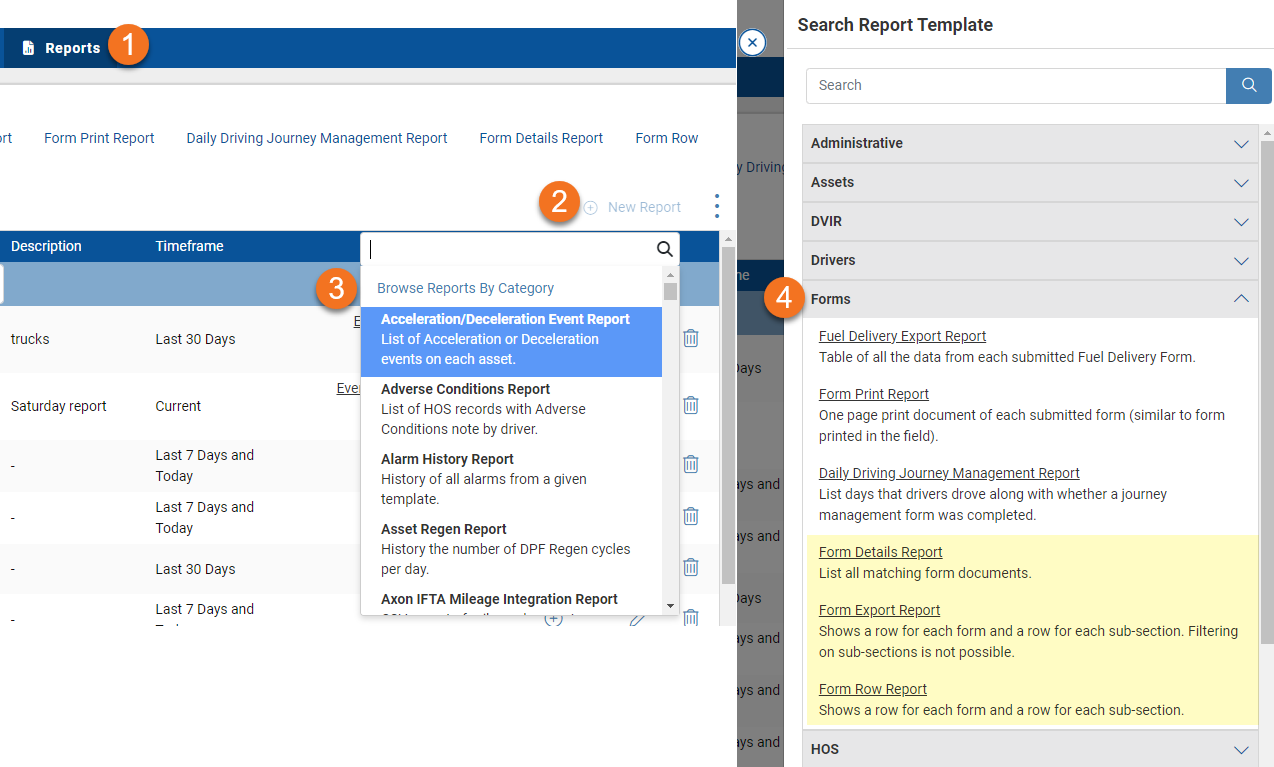Viewport: 1274px width, 767px height.
Task: Select Acceleration/Deceleration Event Report from the dropdown list
Action: pyautogui.click(x=505, y=339)
